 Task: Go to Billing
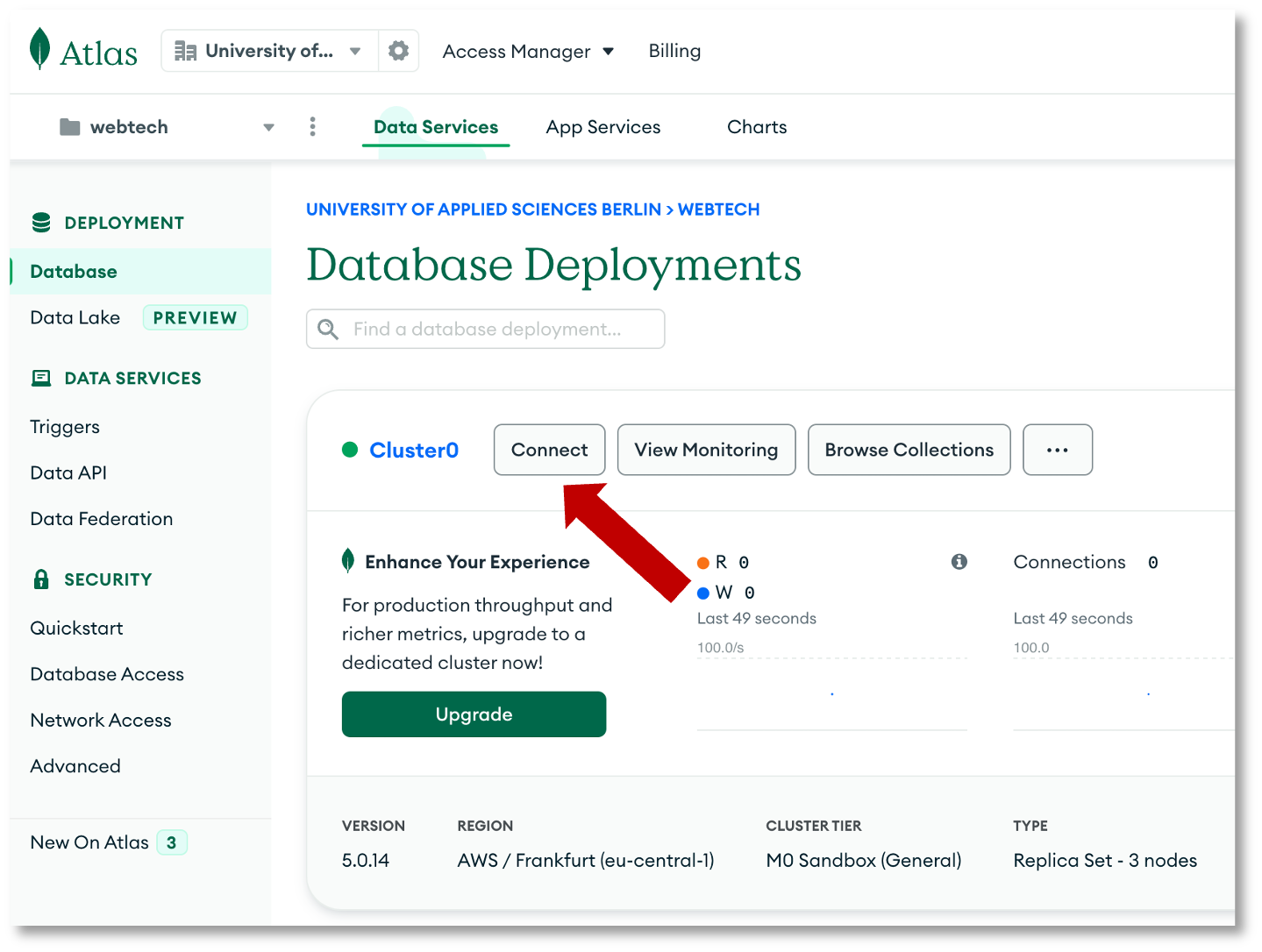(x=674, y=51)
